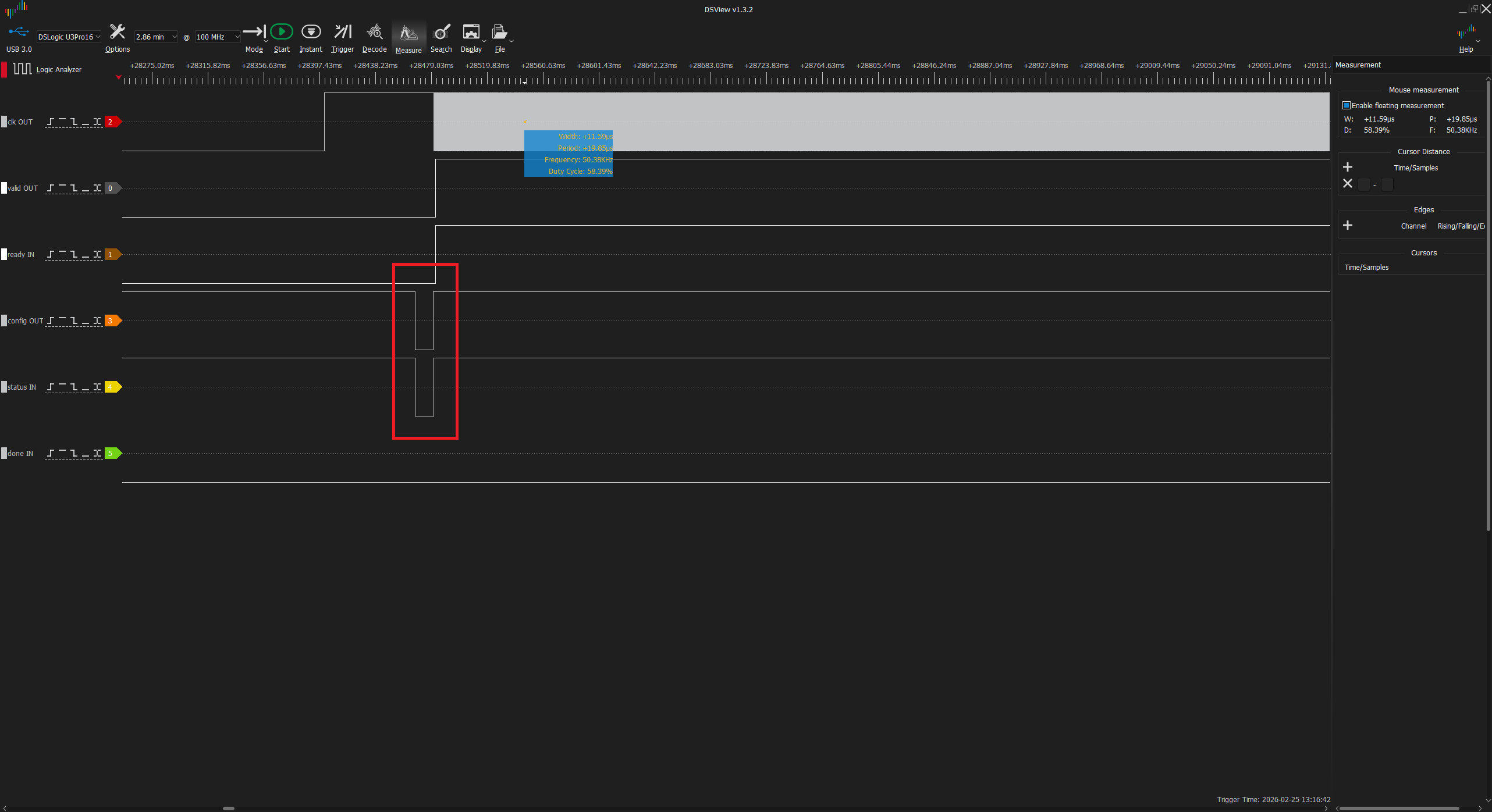Set falling edge trigger on valid OUT
This screenshot has width=1492, height=812.
(74, 188)
